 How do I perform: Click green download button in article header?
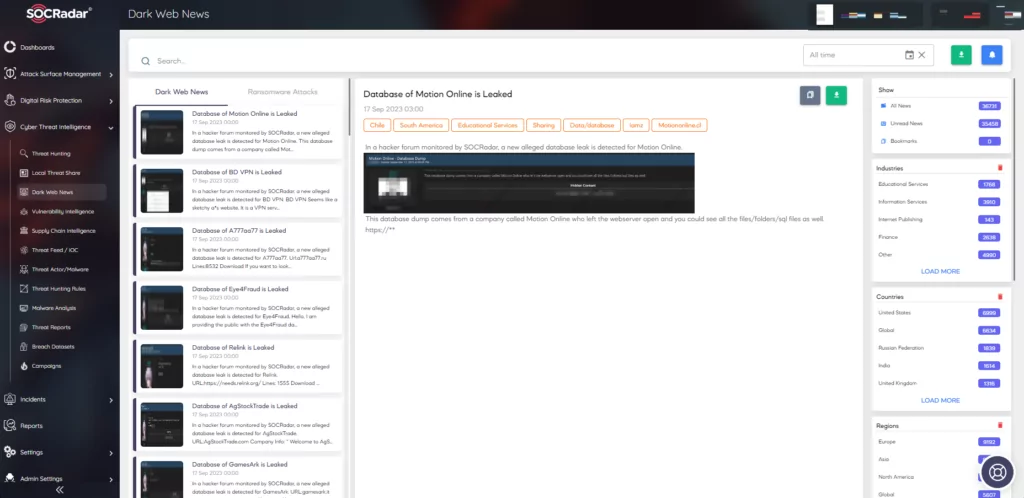(836, 95)
